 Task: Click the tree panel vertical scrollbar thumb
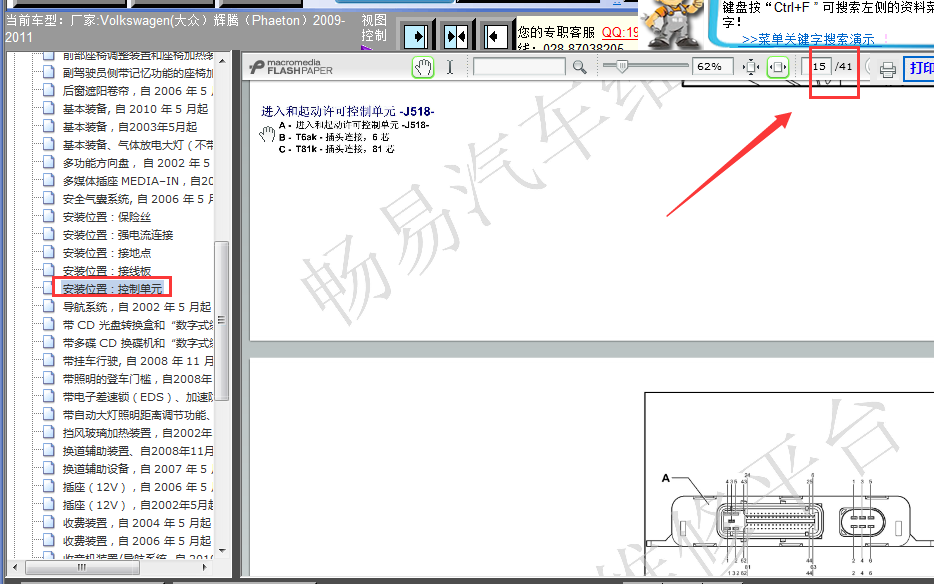pos(221,321)
